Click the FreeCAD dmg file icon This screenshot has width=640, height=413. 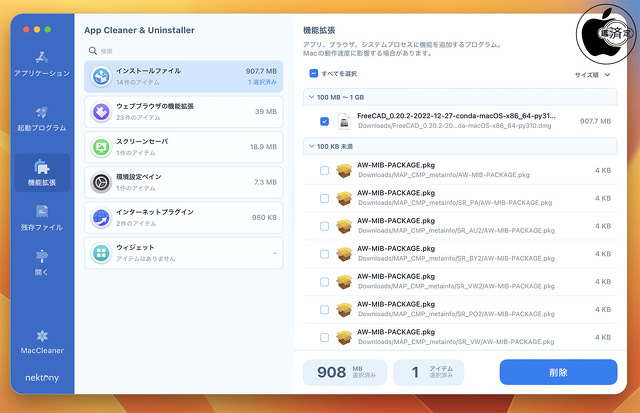[x=344, y=121]
